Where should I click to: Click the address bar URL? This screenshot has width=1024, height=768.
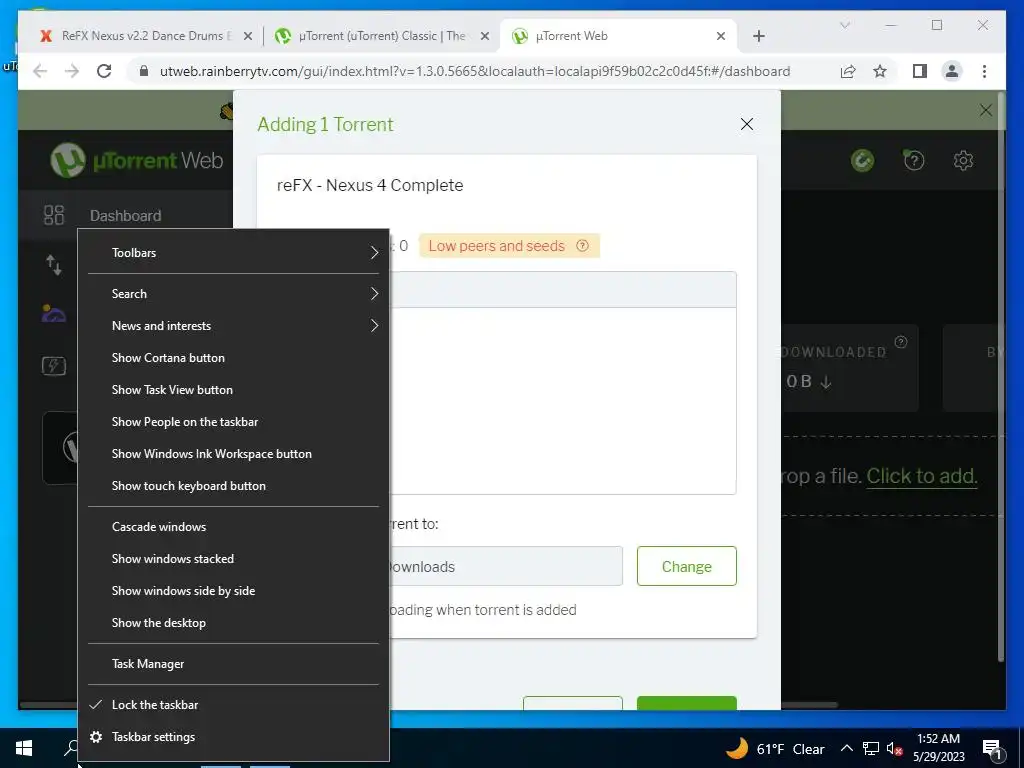tap(475, 71)
